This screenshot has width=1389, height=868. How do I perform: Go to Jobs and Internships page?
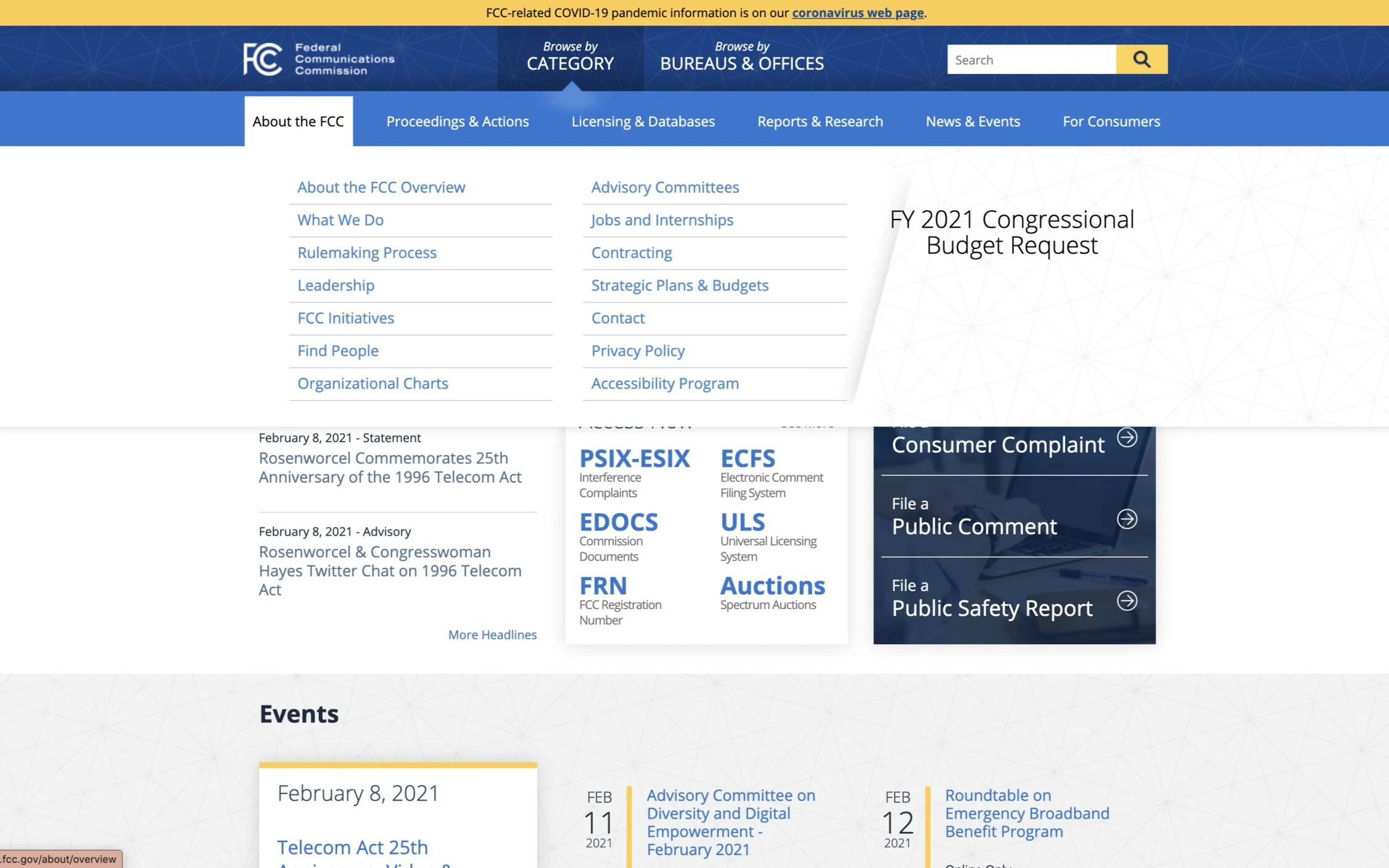(662, 220)
